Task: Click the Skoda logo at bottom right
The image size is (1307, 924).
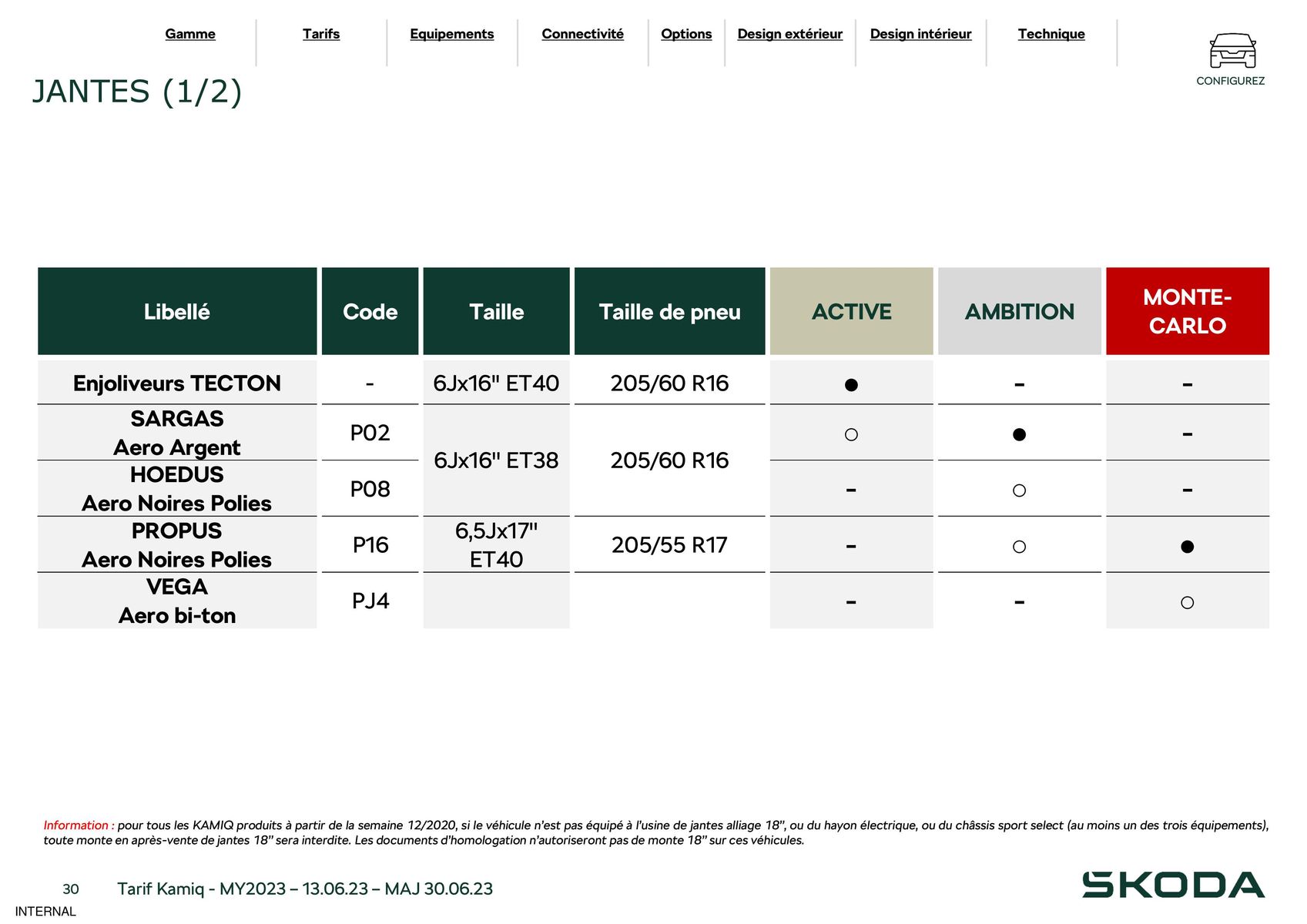Action: [1173, 885]
